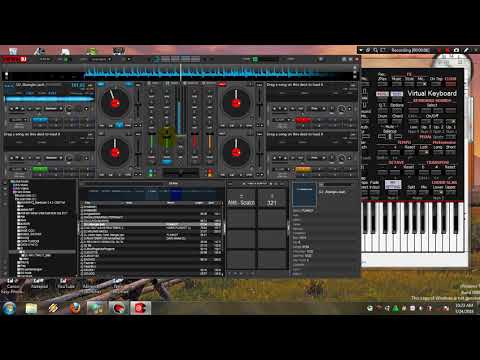Open File Explorer from the taskbar

coord(31,308)
